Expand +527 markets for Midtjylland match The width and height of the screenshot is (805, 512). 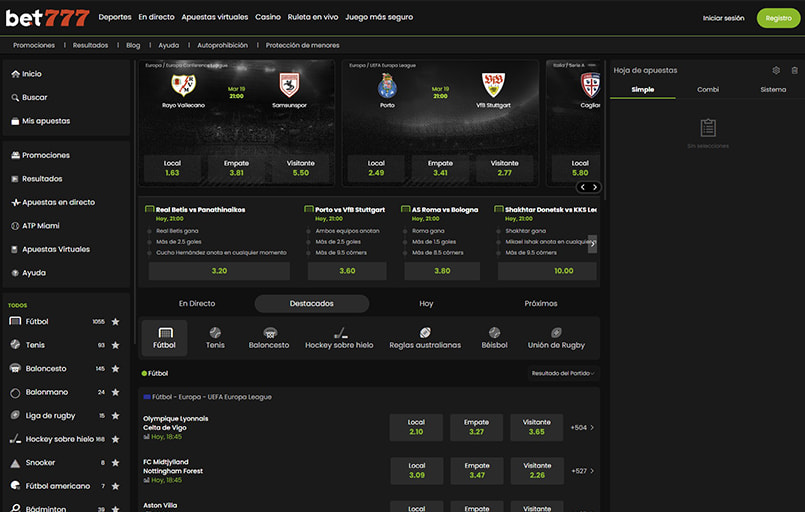(582, 470)
